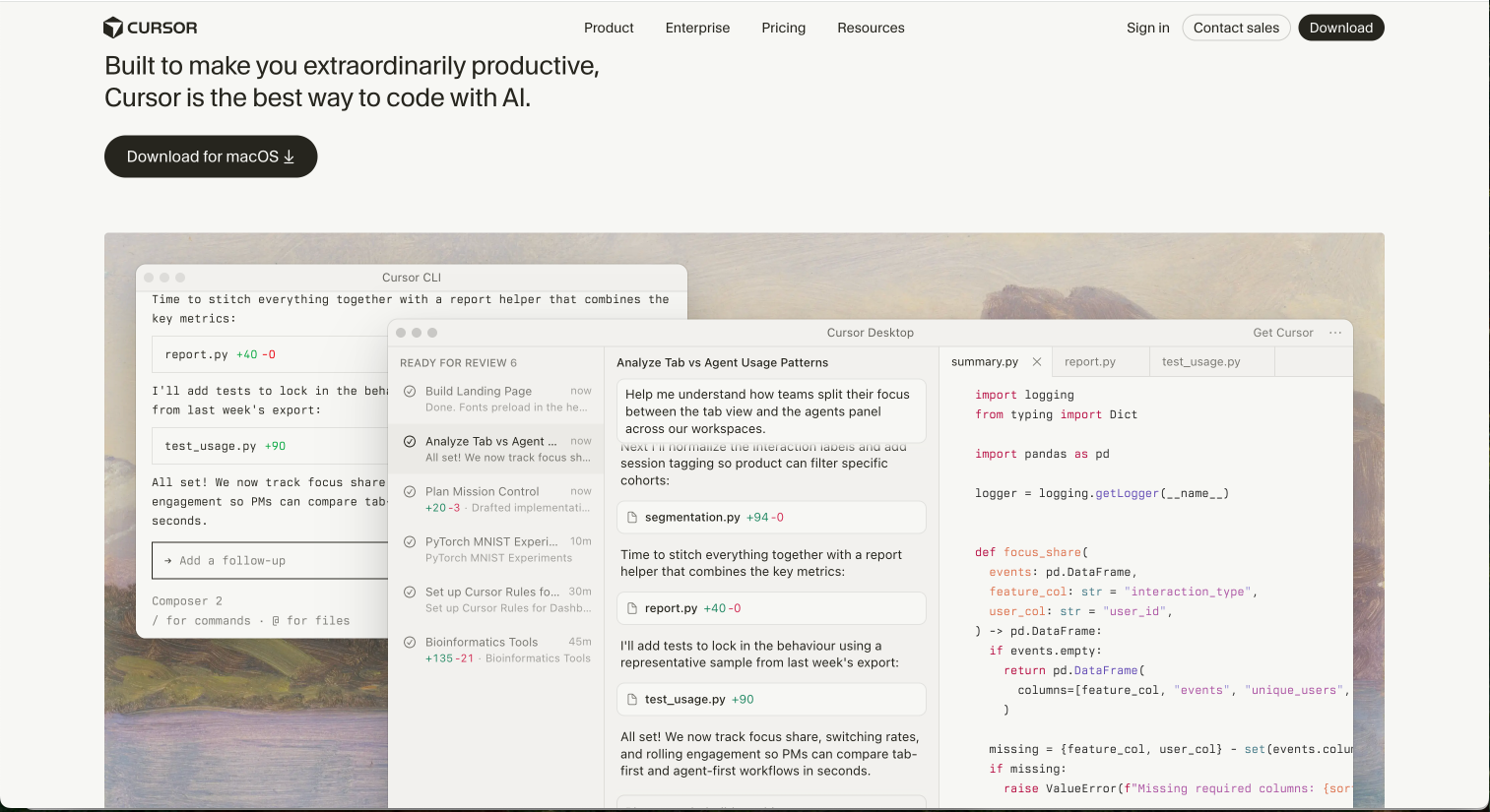Open the test_usage.py +90 block in Cursor CLI

tap(271, 446)
